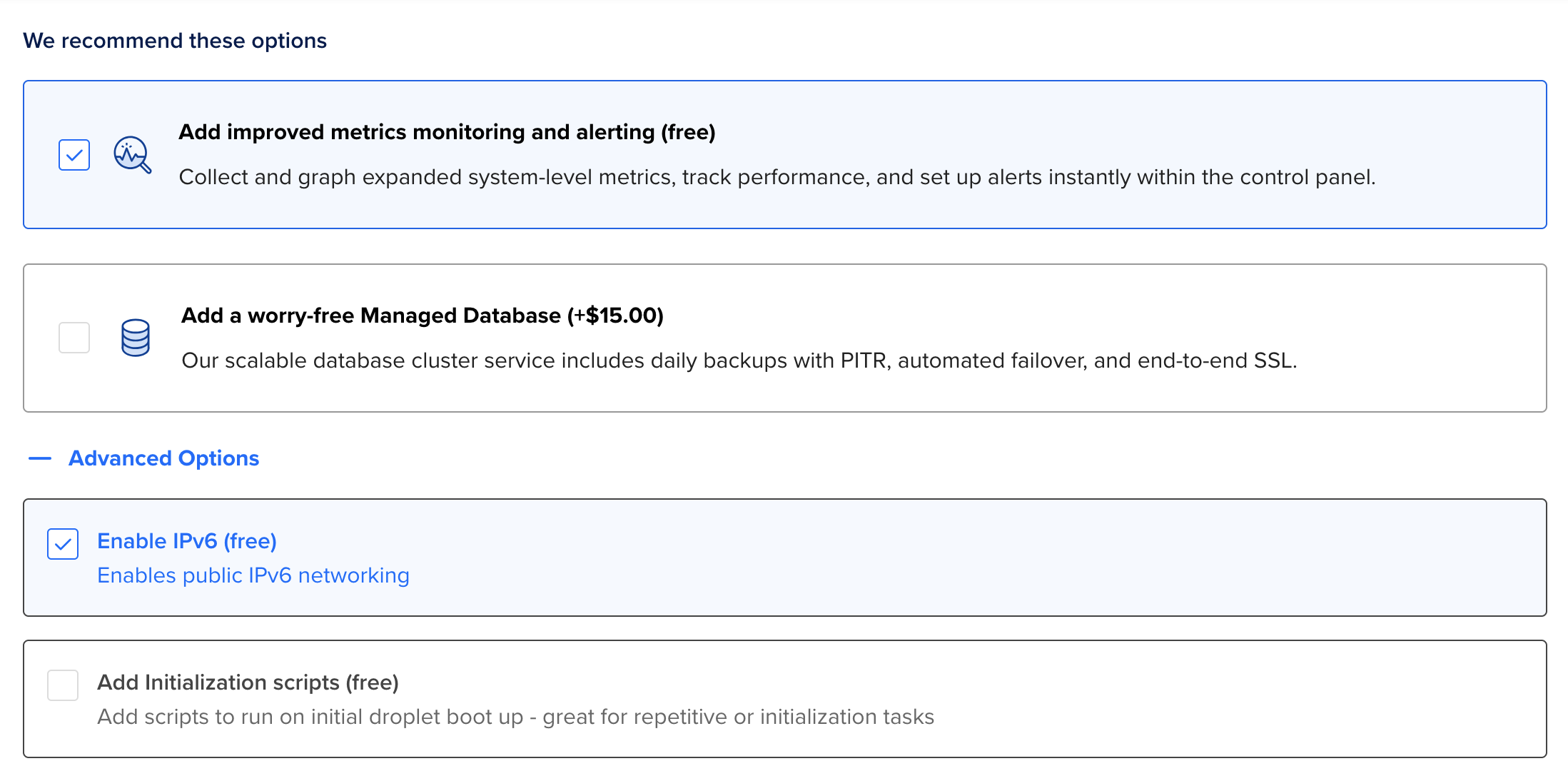1568x781 pixels.
Task: Click the description about scripts on droplet boot
Action: tap(515, 717)
